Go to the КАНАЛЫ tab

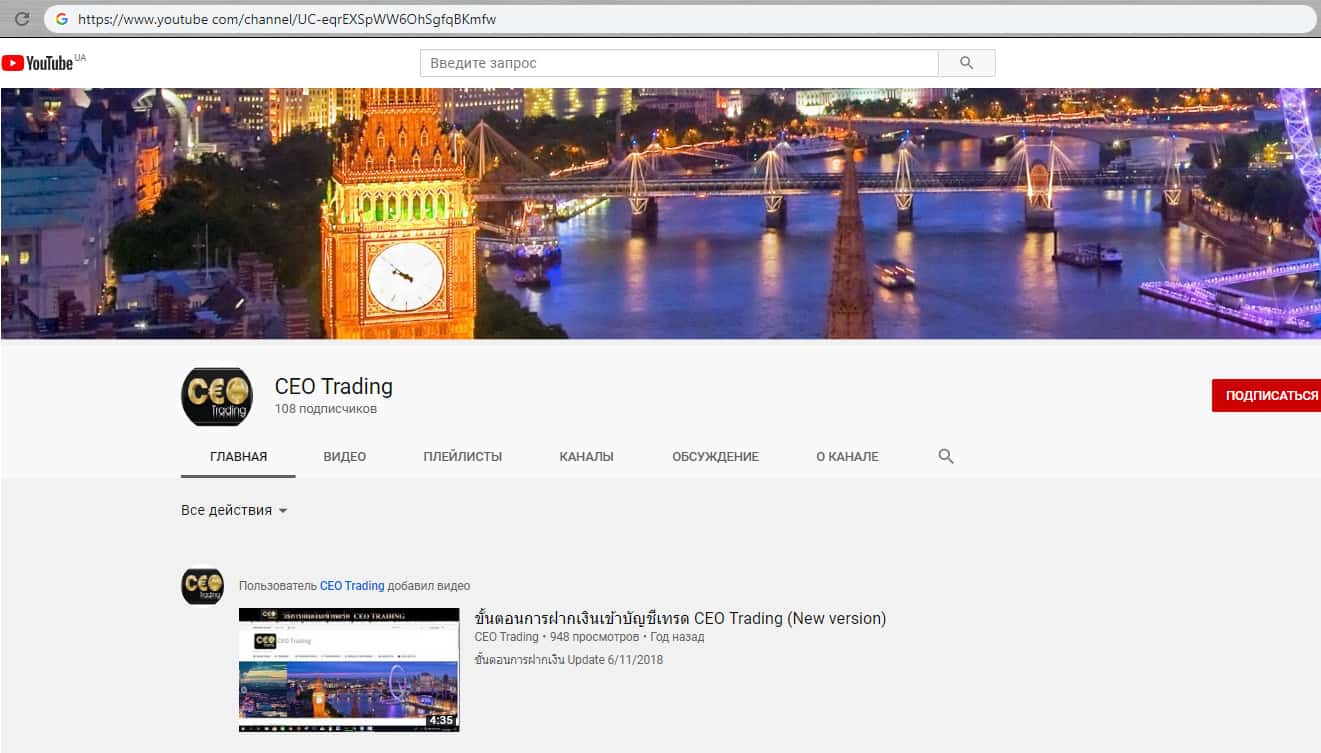(x=587, y=456)
